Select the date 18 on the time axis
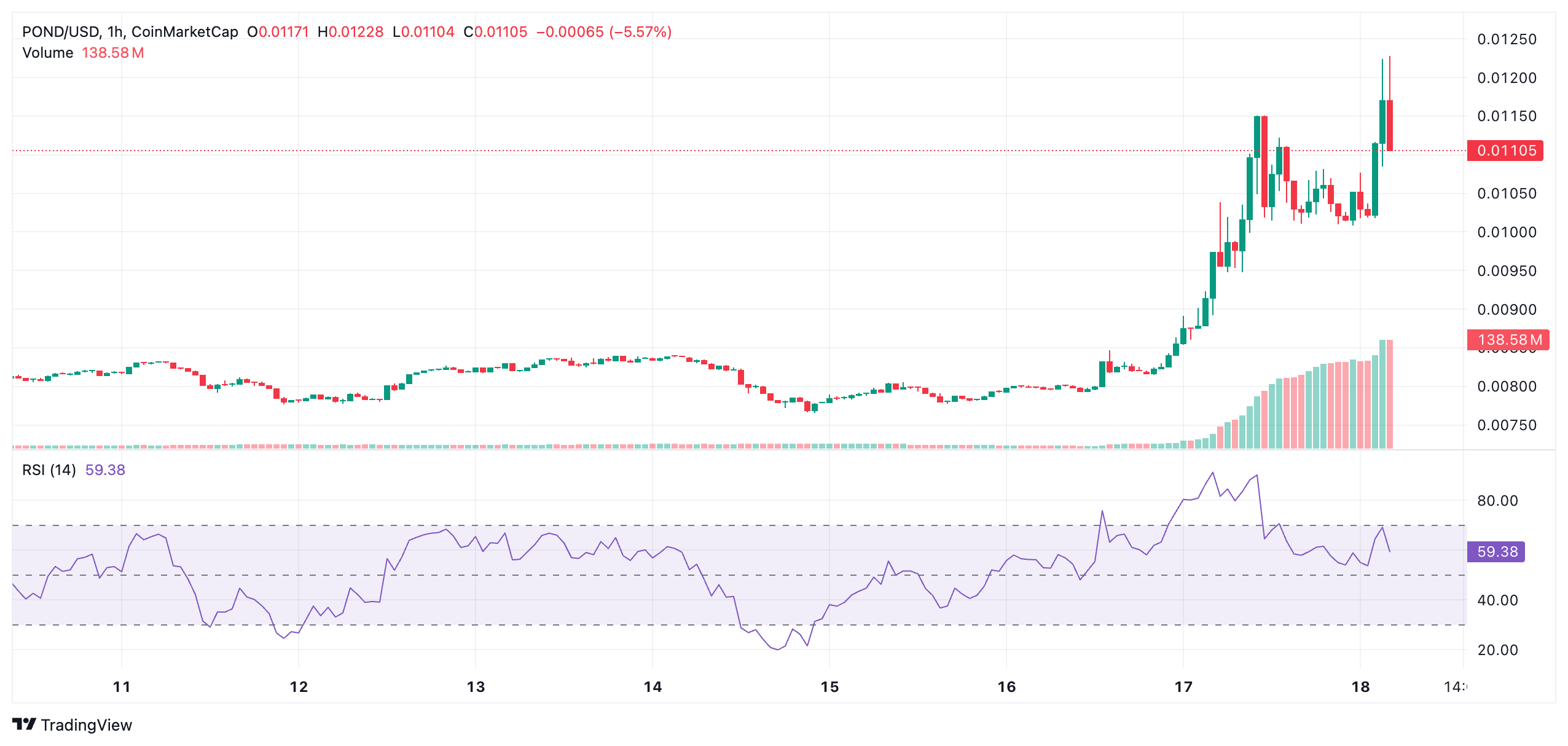The width and height of the screenshot is (1568, 746). pos(1360,687)
